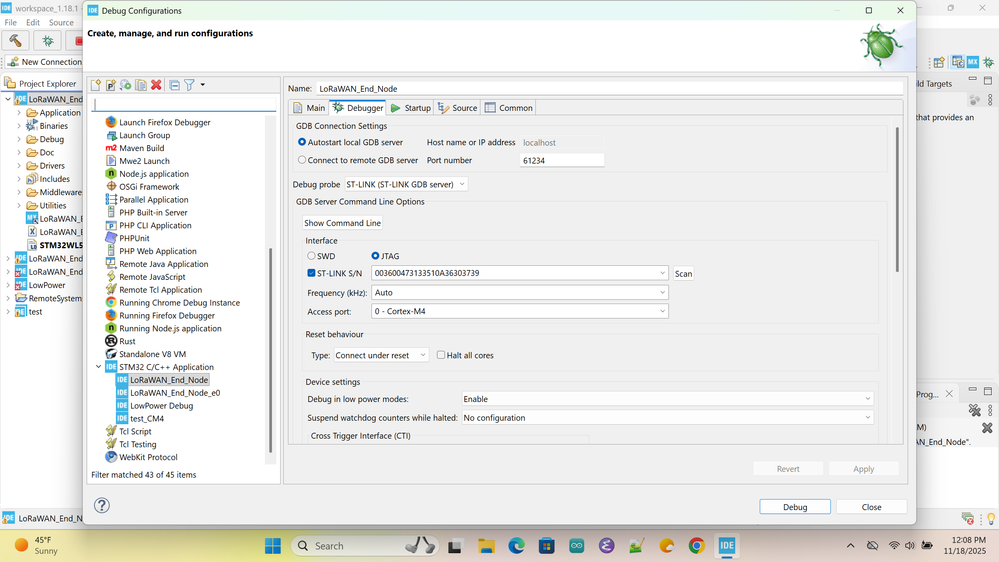Open the File menu

(11, 22)
